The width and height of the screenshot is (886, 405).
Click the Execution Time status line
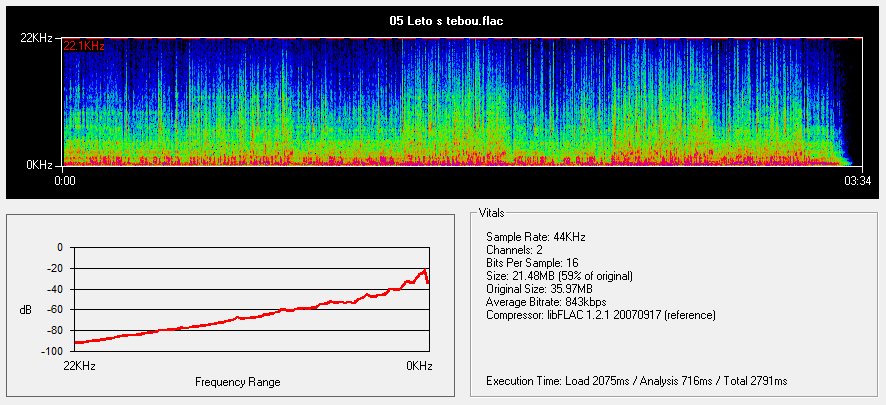coord(636,381)
